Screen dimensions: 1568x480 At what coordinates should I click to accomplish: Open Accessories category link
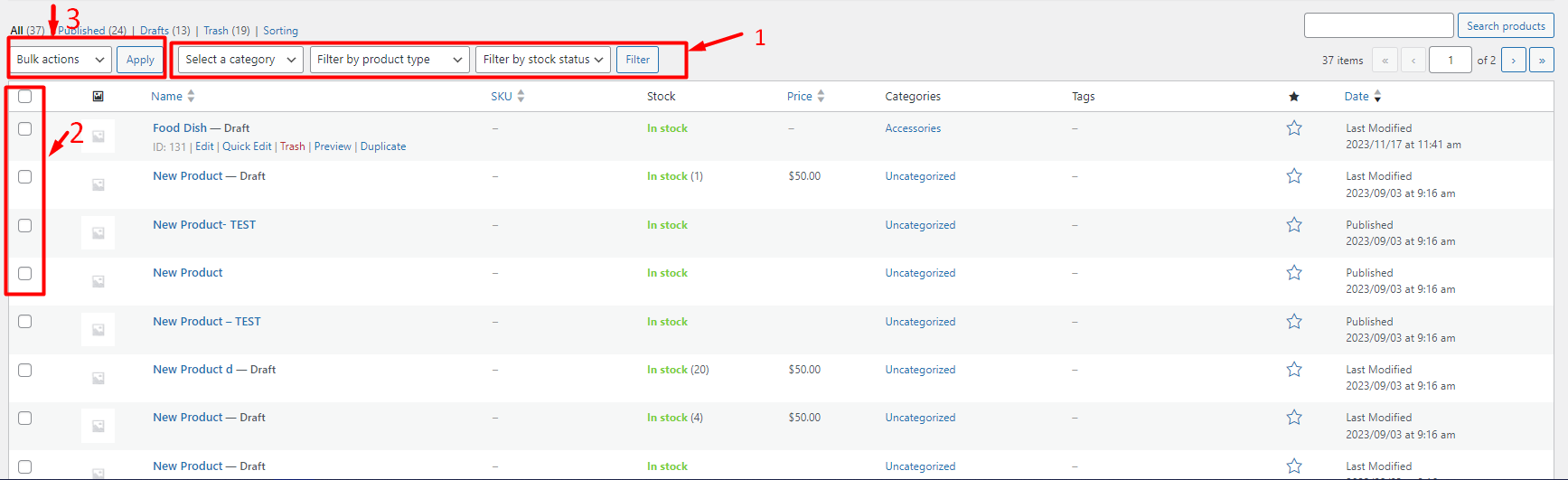pyautogui.click(x=913, y=128)
